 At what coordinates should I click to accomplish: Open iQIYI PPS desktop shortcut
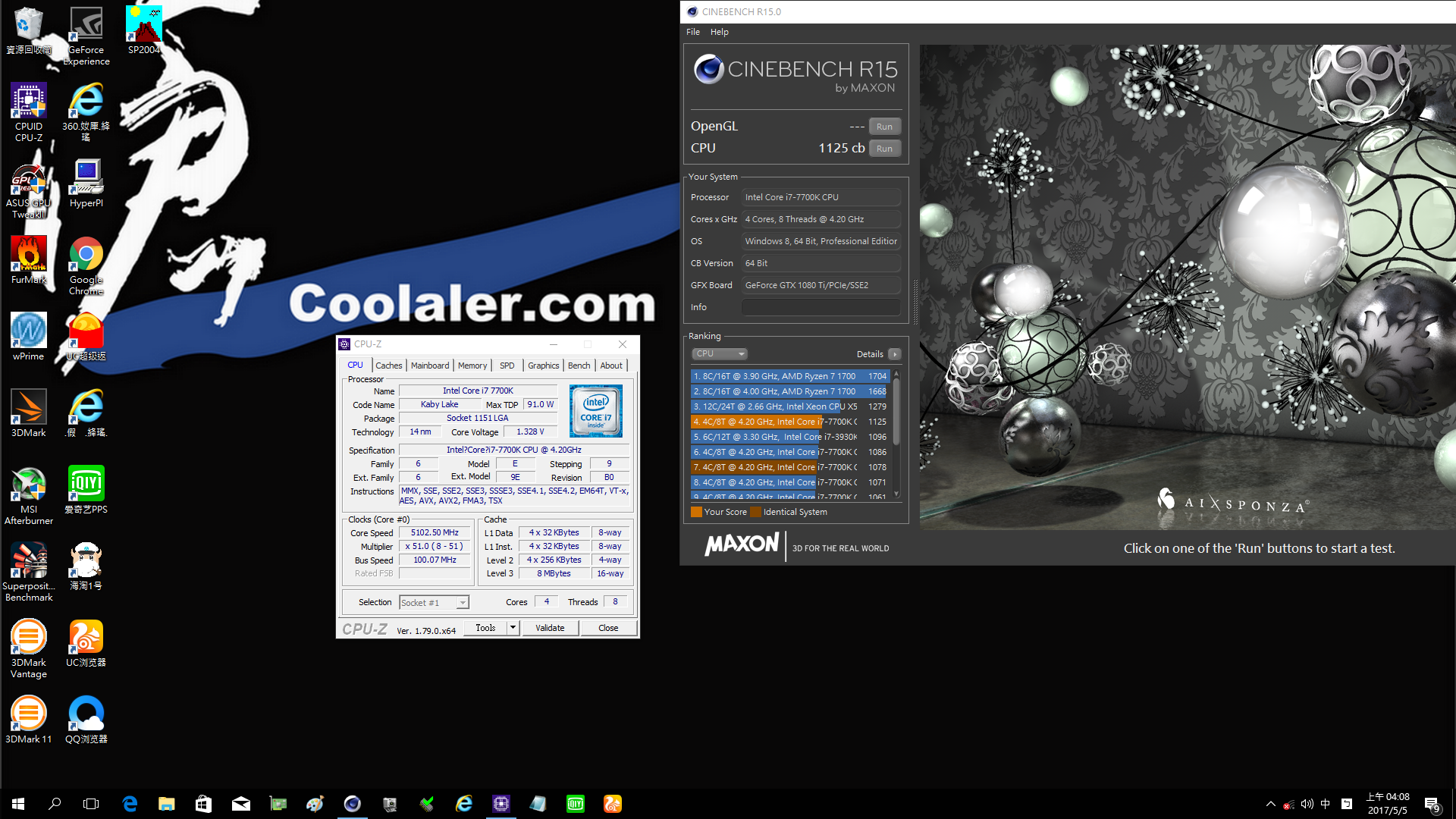[x=86, y=490]
